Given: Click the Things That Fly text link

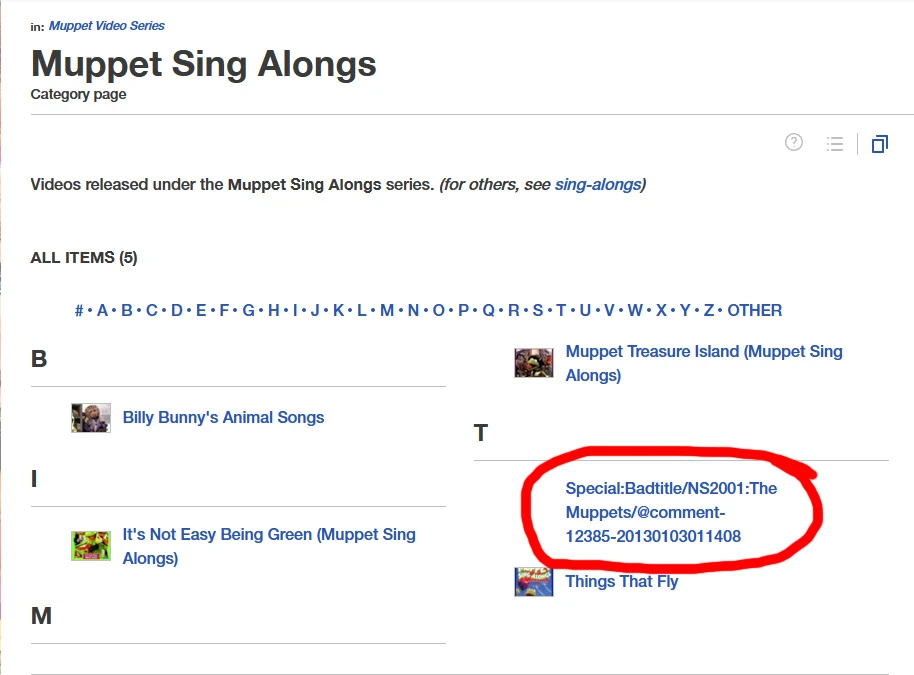Looking at the screenshot, I should (x=621, y=581).
